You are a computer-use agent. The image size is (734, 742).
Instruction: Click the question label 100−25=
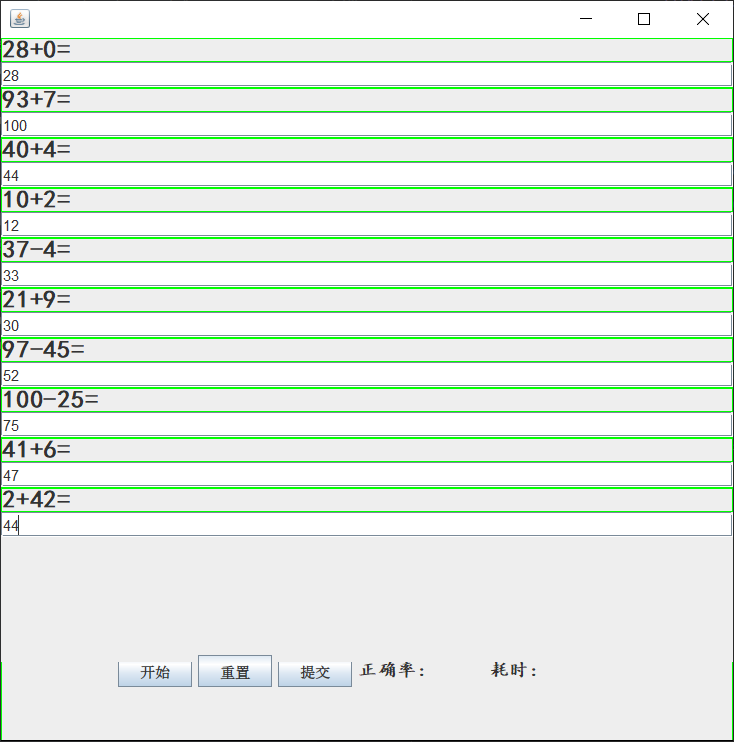(367, 400)
